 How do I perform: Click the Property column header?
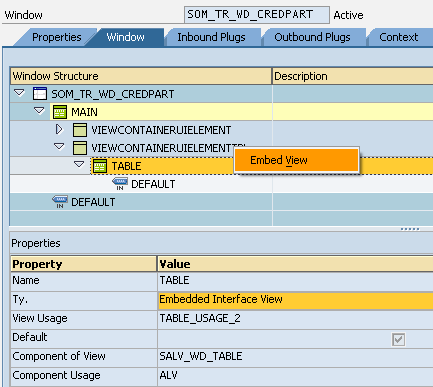(x=84, y=264)
